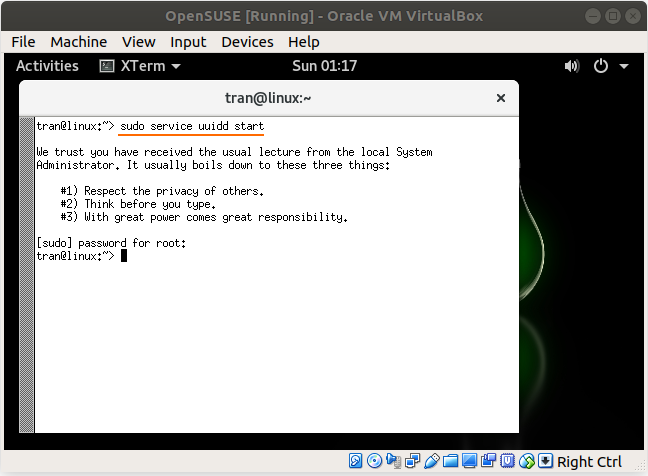Click the mouse integration status icon
This screenshot has width=648, height=476.
tap(526, 461)
